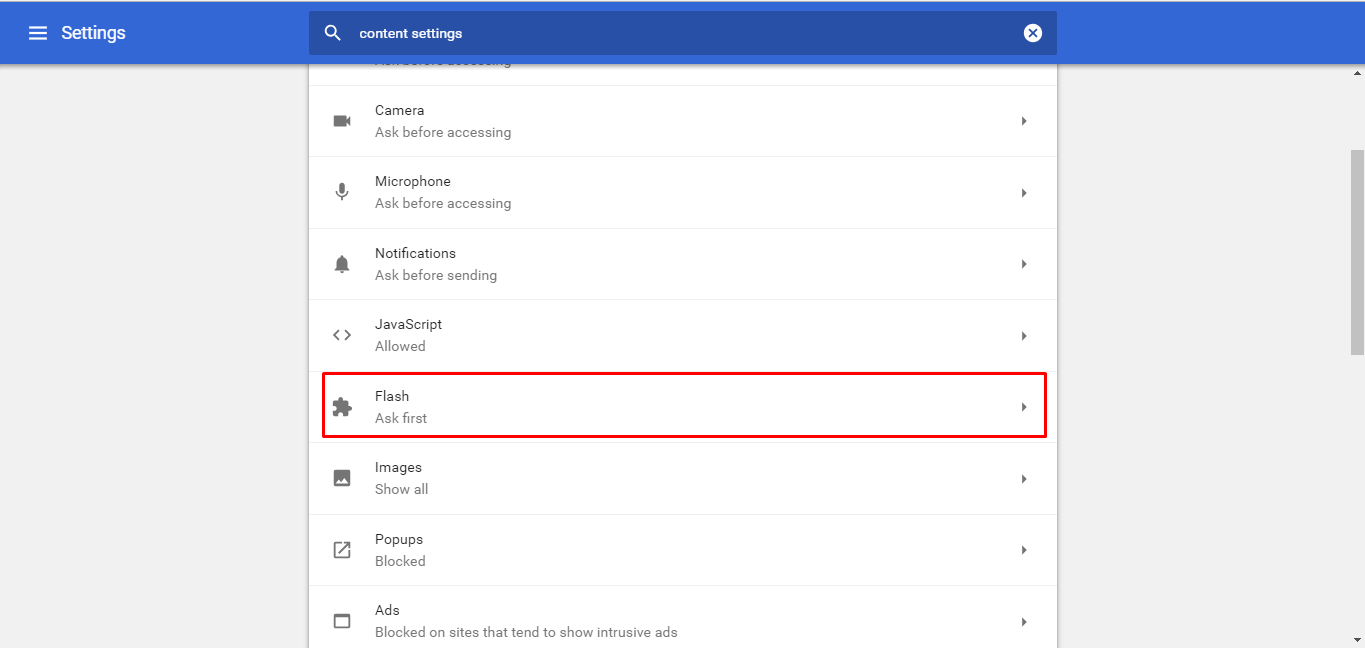Click the Flash puzzle piece icon
The height and width of the screenshot is (648, 1365).
click(x=342, y=407)
